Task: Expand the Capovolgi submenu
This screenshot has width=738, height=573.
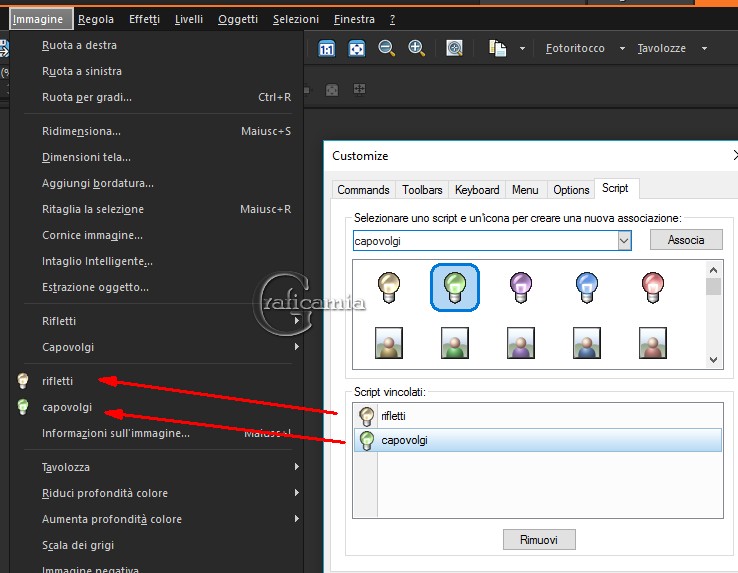Action: pyautogui.click(x=297, y=347)
